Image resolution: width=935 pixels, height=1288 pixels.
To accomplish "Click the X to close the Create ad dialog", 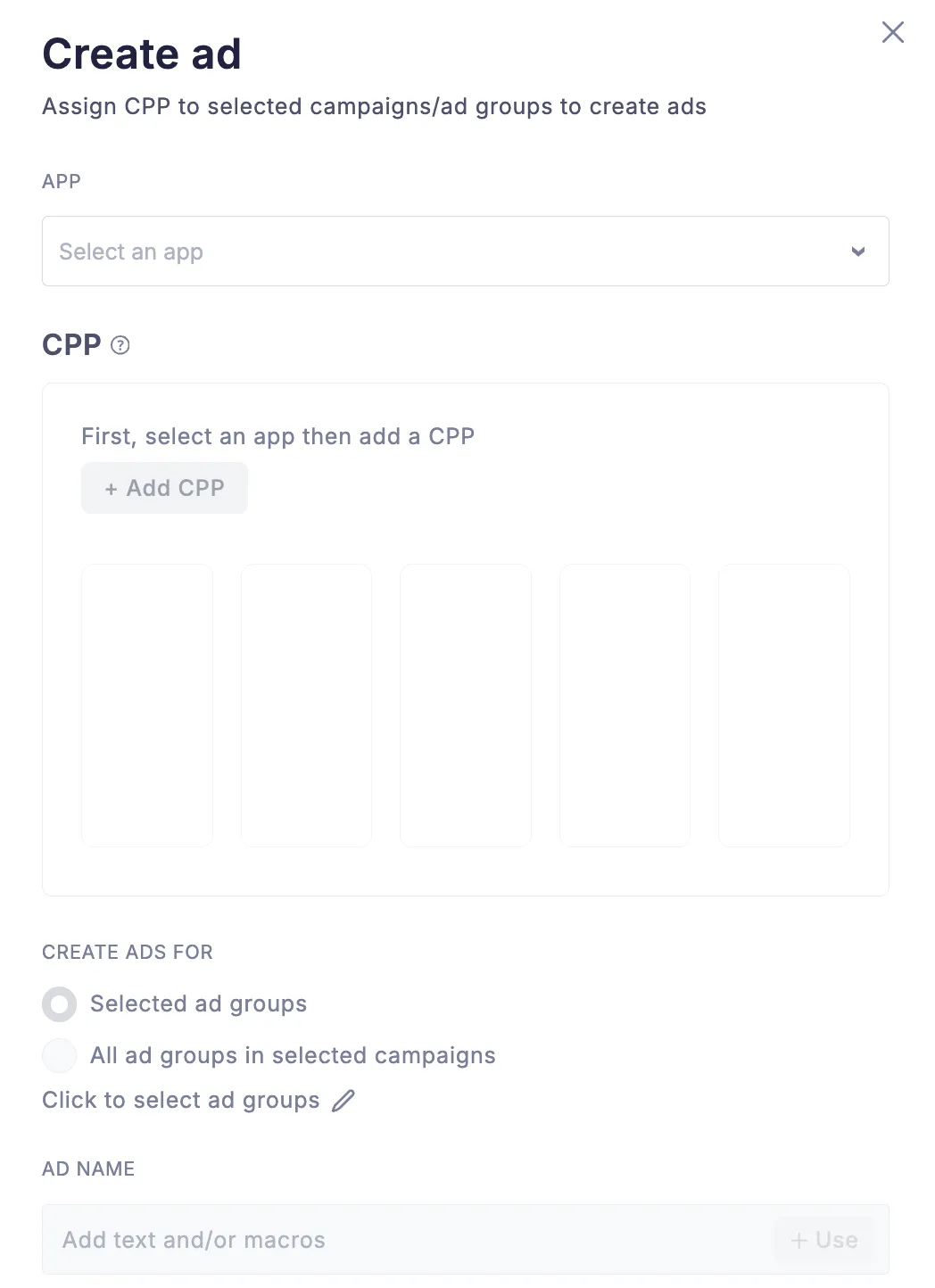I will click(892, 32).
